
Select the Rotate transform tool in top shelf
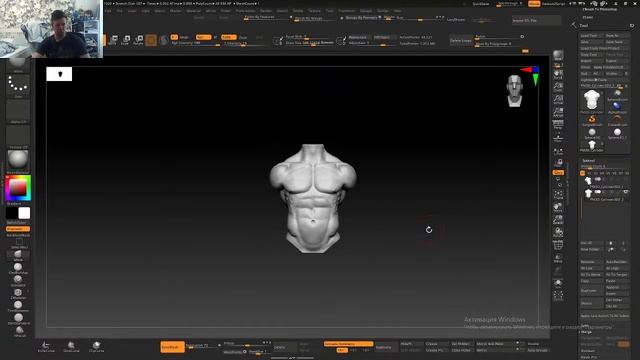[x=138, y=40]
